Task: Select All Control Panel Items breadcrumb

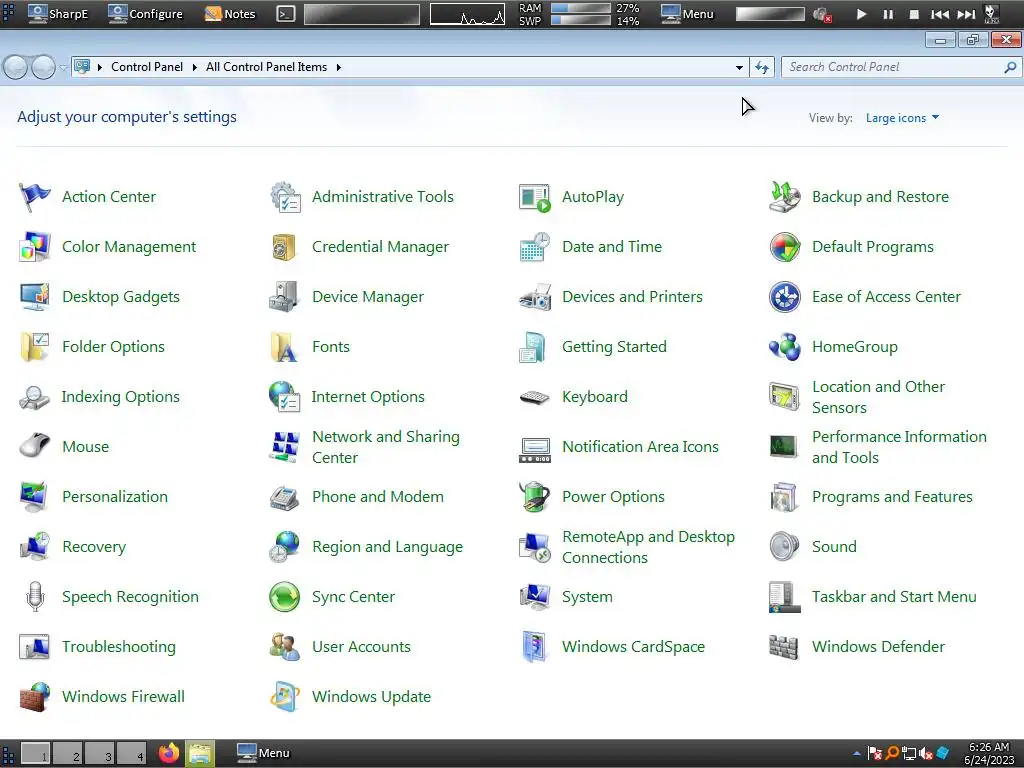Action: point(266,67)
